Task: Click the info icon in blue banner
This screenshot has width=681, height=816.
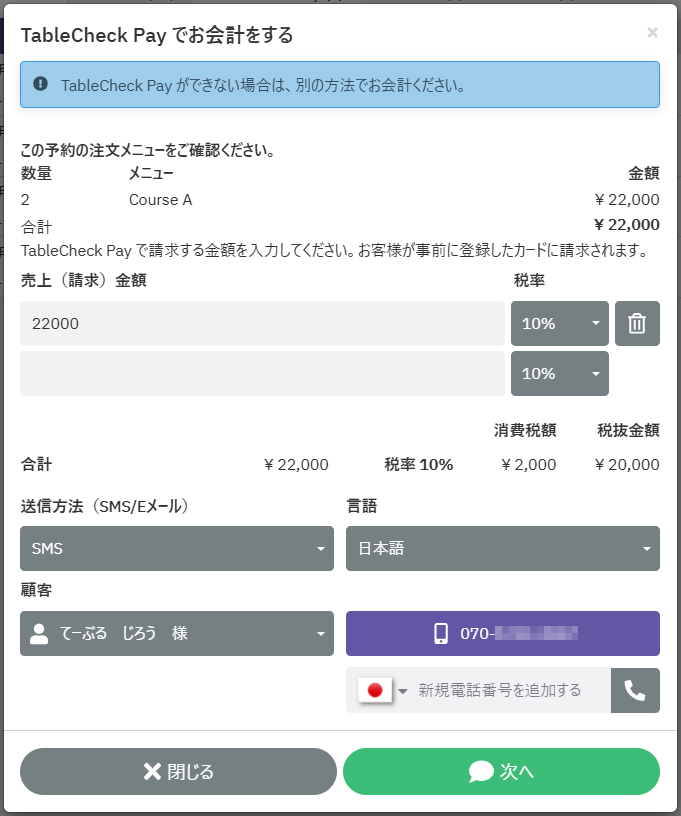Action: point(41,83)
